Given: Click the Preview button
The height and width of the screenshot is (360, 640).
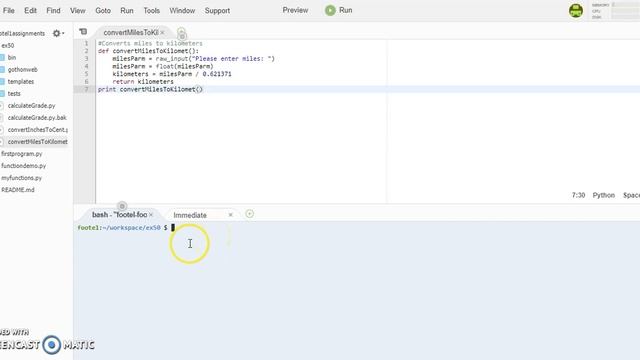Looking at the screenshot, I should coord(295,10).
